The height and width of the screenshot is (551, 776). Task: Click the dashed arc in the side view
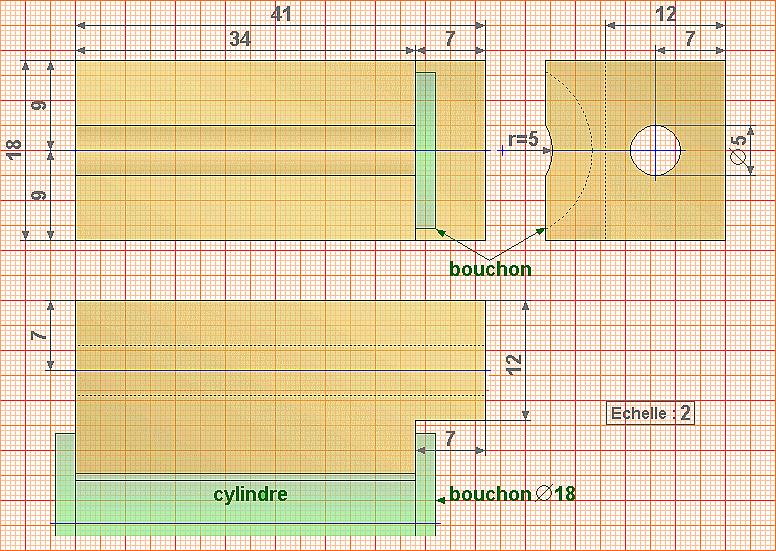(590, 150)
